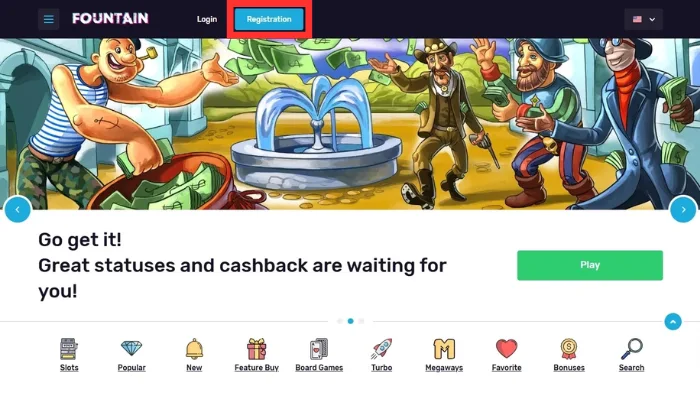Click the FOUNTAIN logo
700x400 pixels.
110,18
